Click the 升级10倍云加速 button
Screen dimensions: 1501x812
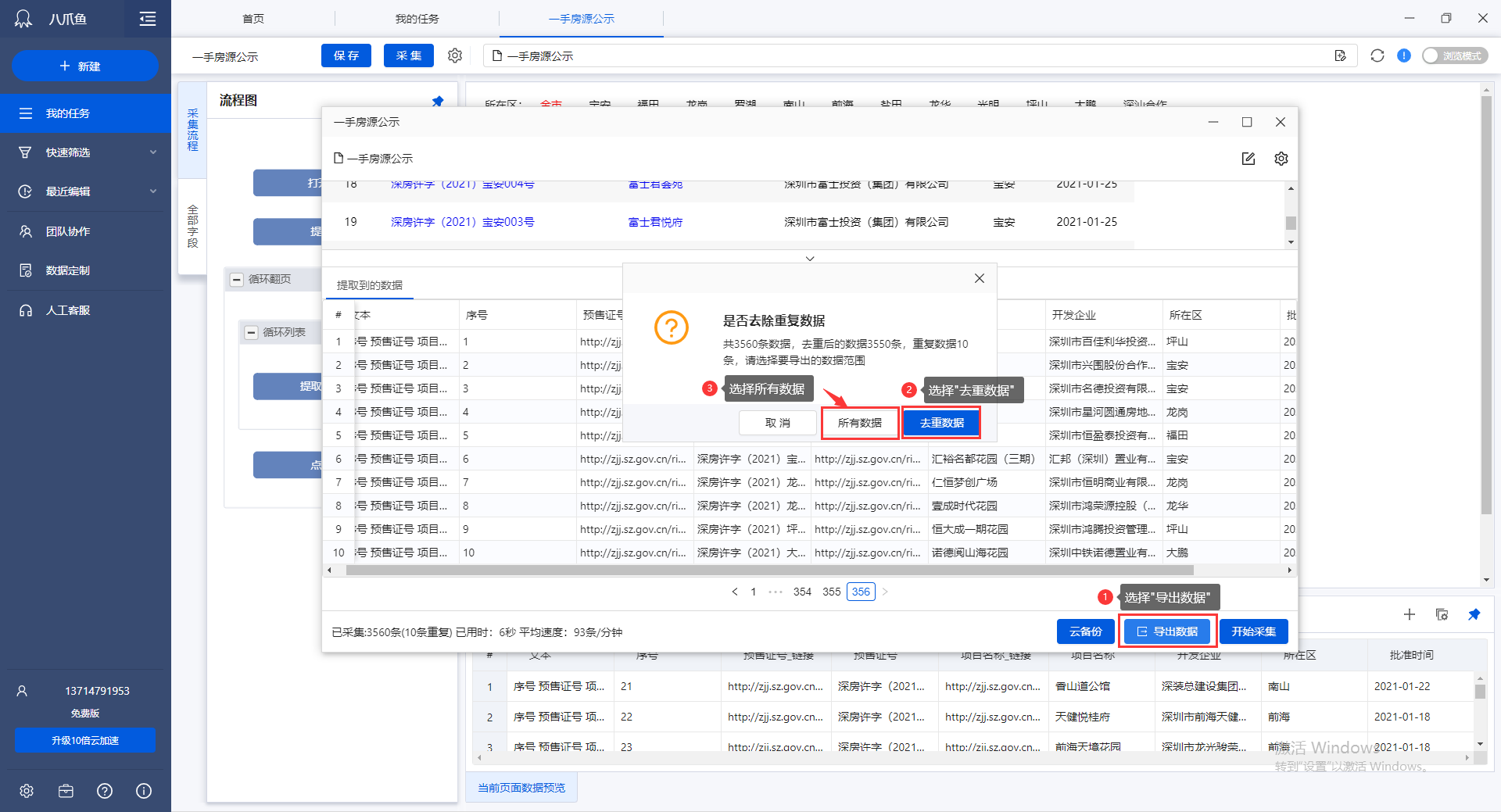coord(85,740)
